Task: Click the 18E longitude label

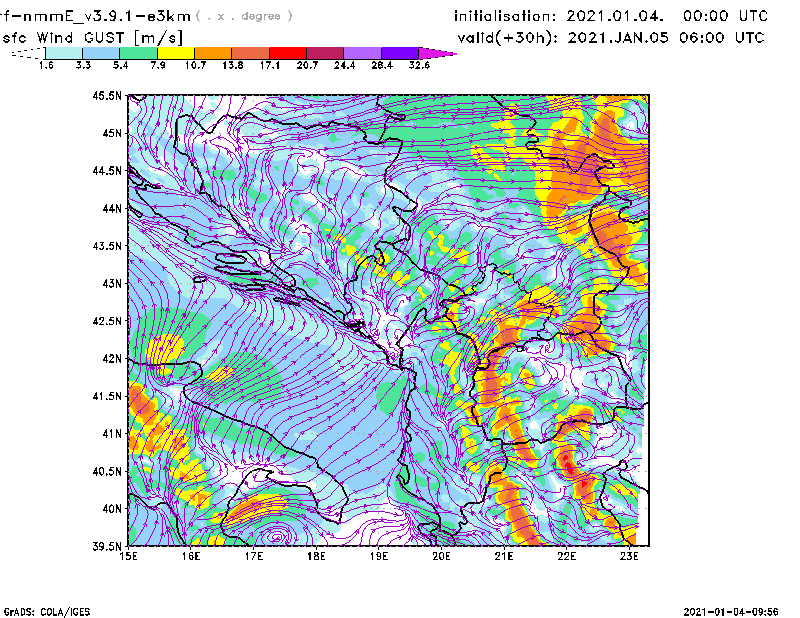Action: pyautogui.click(x=316, y=556)
